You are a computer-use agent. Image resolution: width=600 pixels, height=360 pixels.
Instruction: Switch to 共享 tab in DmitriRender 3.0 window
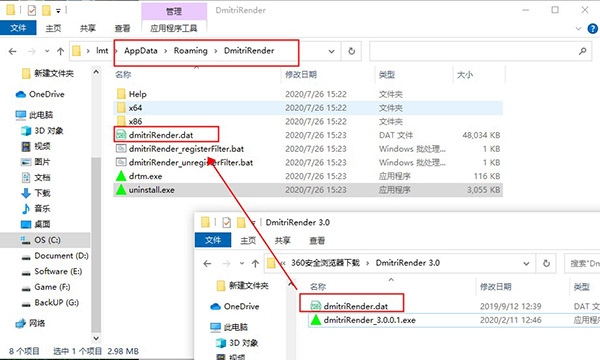point(282,240)
